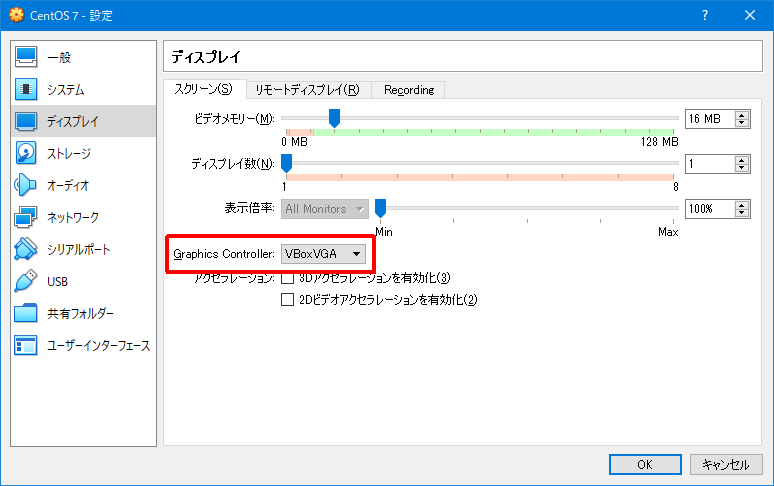
Task: Select 一般 settings category label
Action: click(59, 58)
